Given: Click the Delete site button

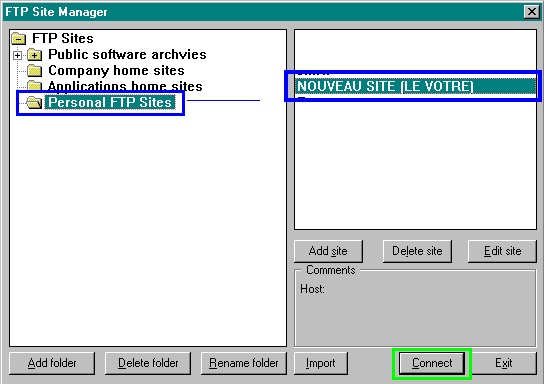Looking at the screenshot, I should [417, 251].
